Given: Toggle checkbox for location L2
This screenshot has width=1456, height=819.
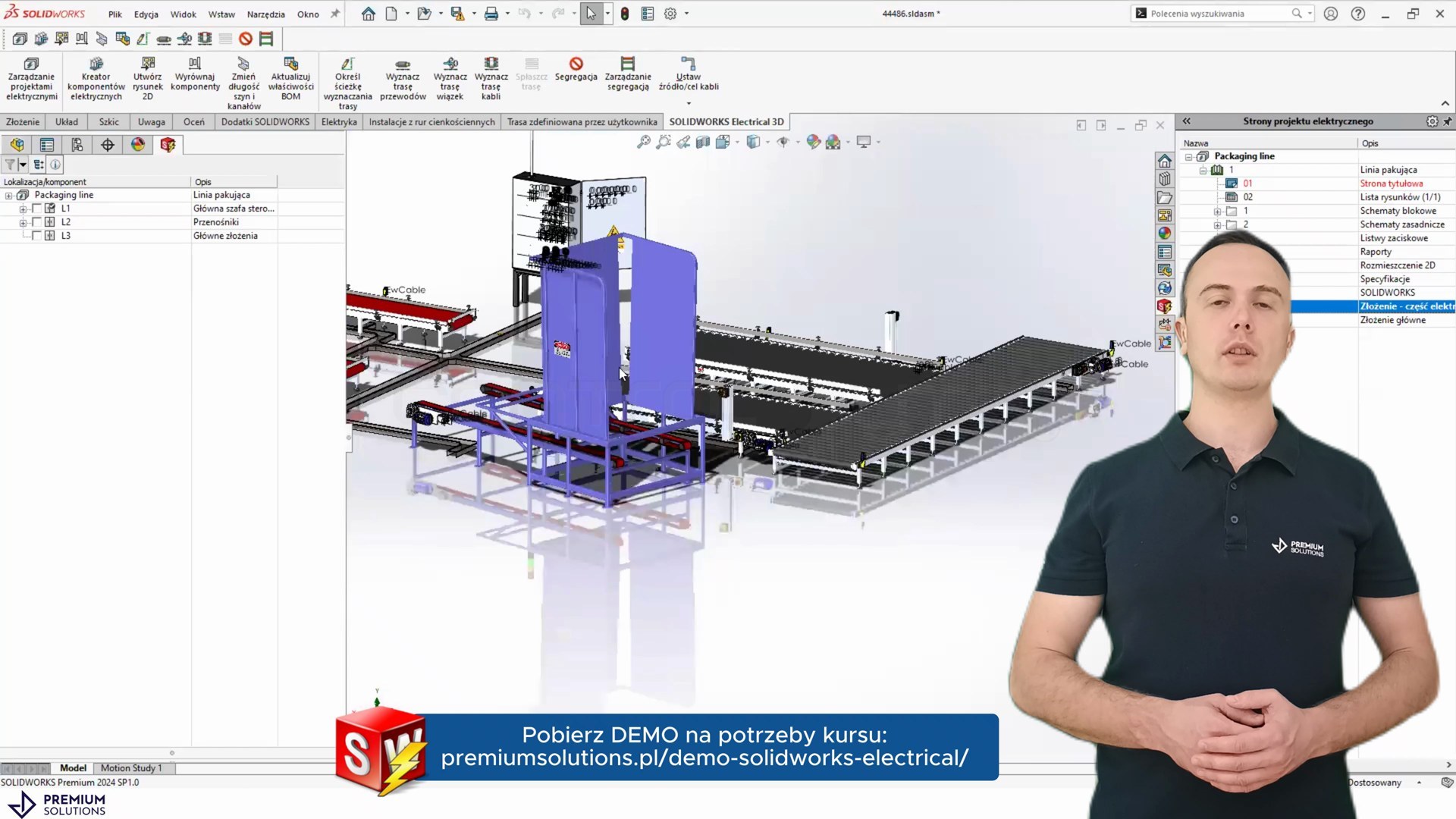Looking at the screenshot, I should (36, 222).
